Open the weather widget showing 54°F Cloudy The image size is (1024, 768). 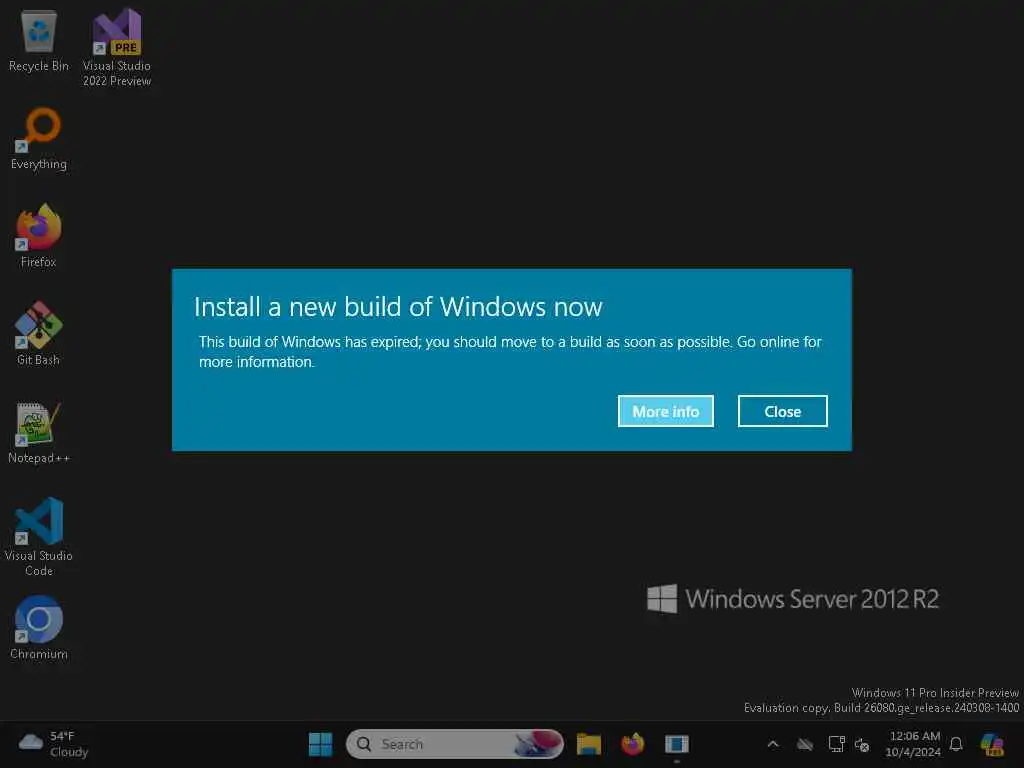click(54, 744)
